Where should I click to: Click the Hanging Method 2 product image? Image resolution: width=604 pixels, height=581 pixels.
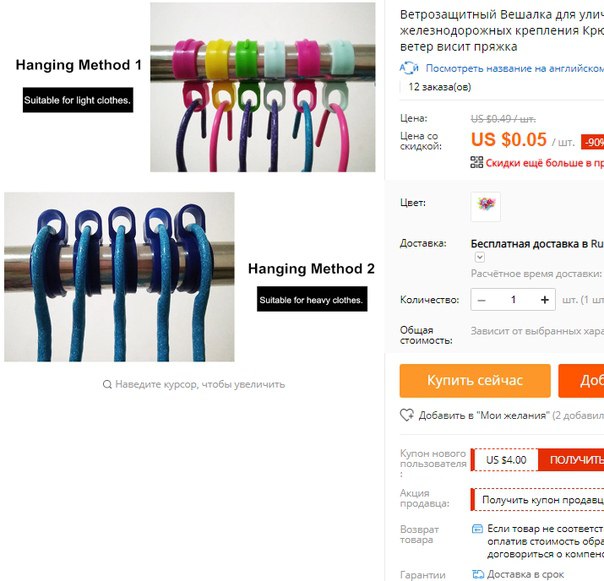119,277
